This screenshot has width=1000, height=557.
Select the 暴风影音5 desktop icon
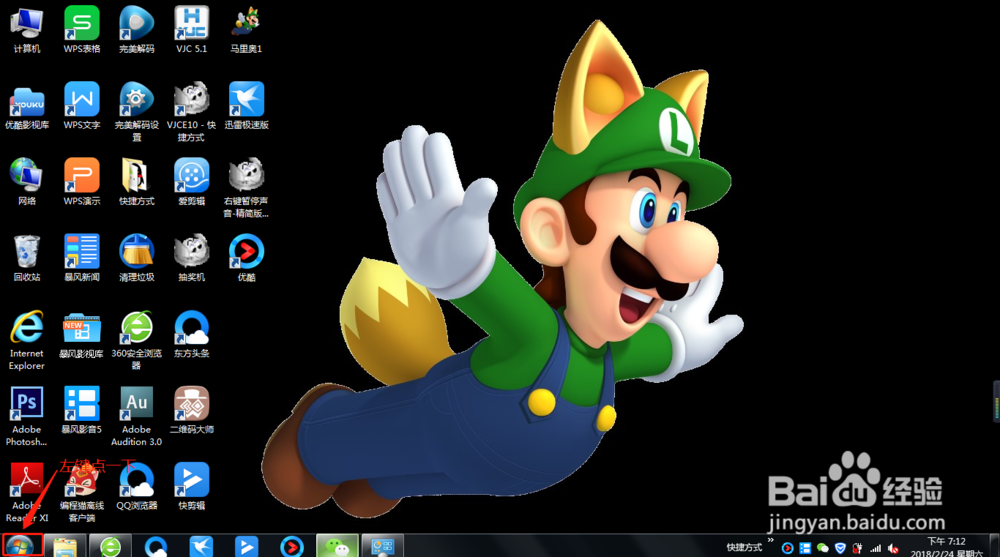[x=82, y=410]
